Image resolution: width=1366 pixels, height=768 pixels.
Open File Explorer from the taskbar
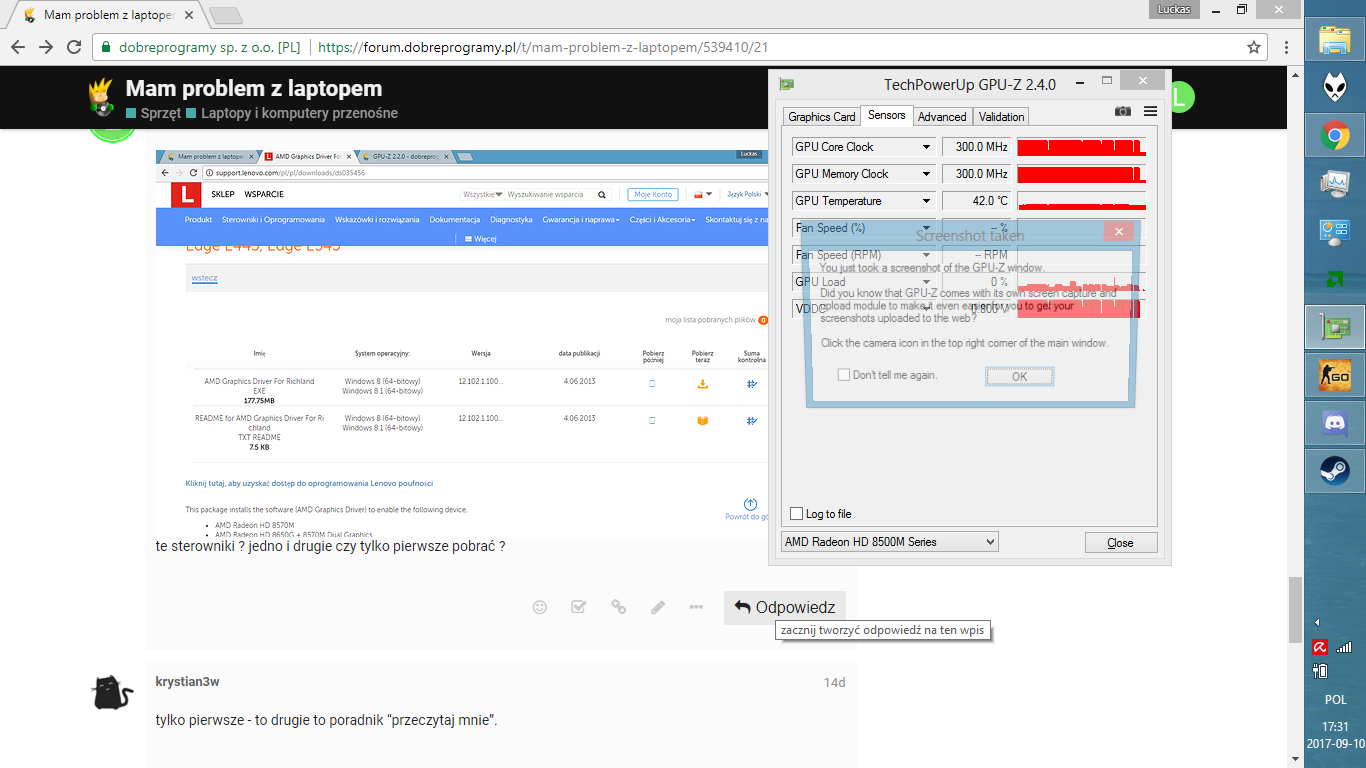click(1335, 40)
